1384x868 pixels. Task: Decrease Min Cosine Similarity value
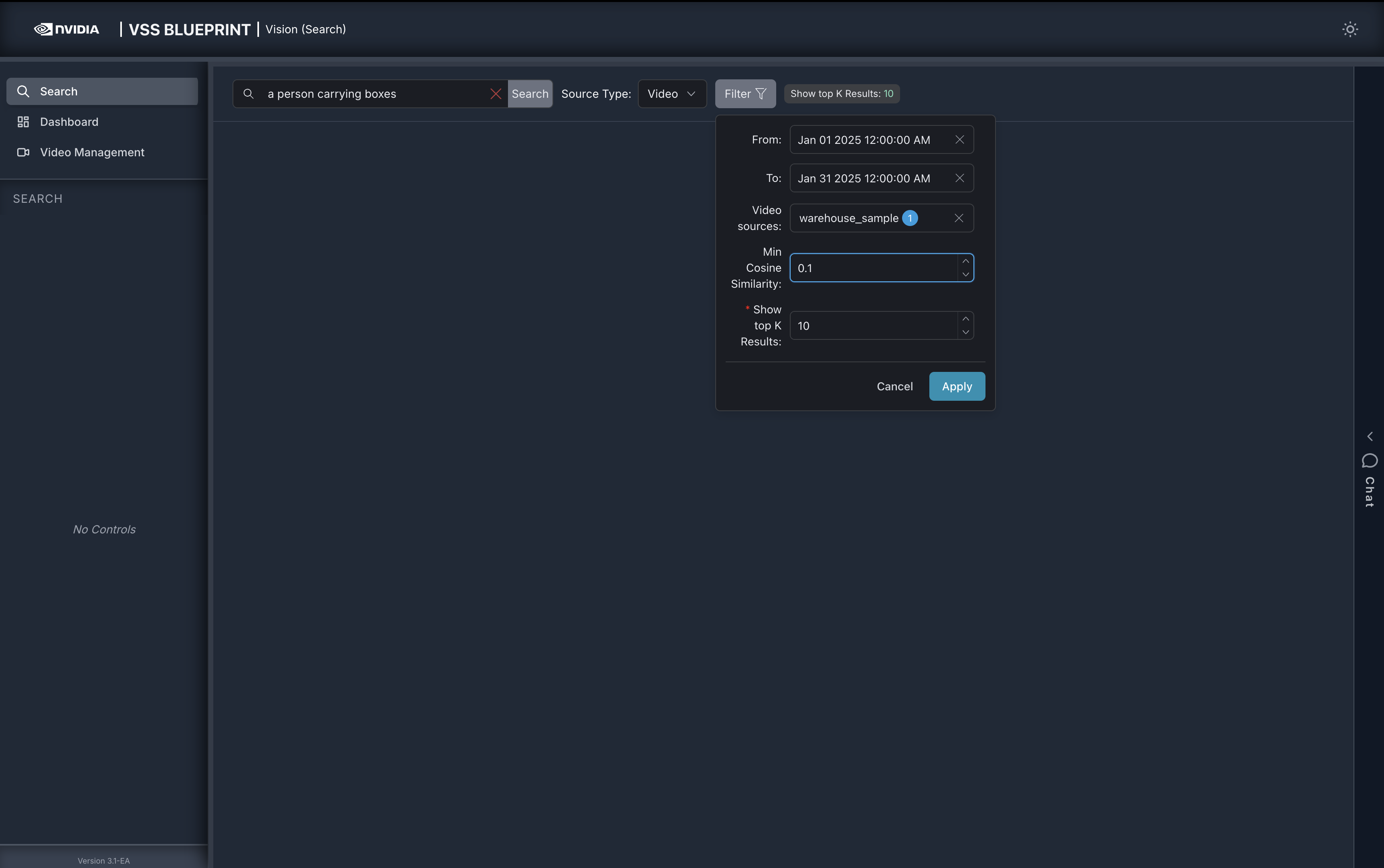[x=965, y=275]
